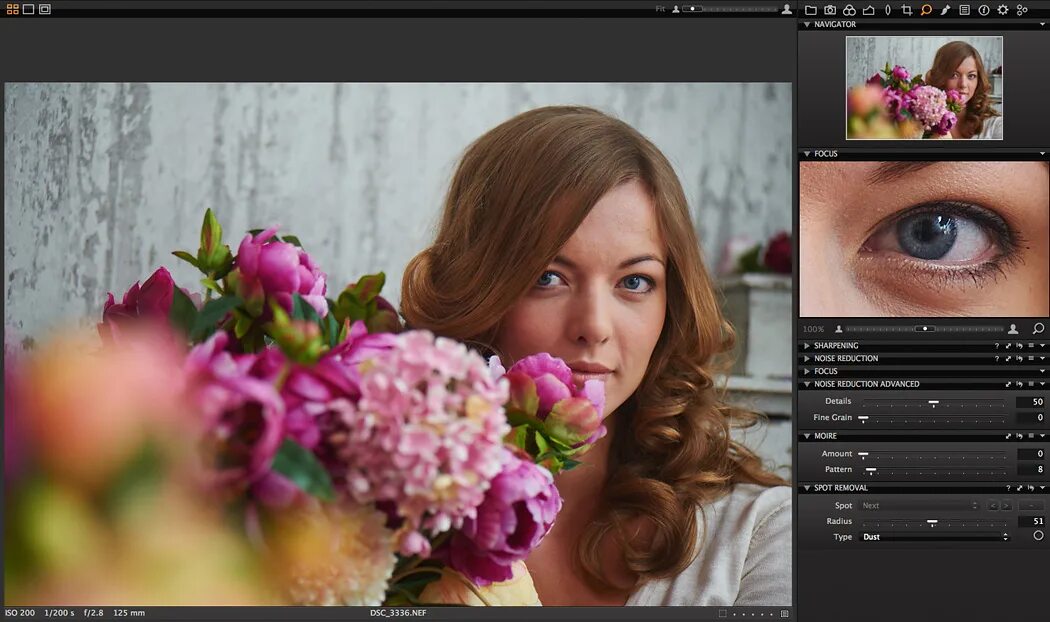This screenshot has height=622, width=1050.
Task: Open Noise Reduction help question mark
Action: tap(996, 359)
